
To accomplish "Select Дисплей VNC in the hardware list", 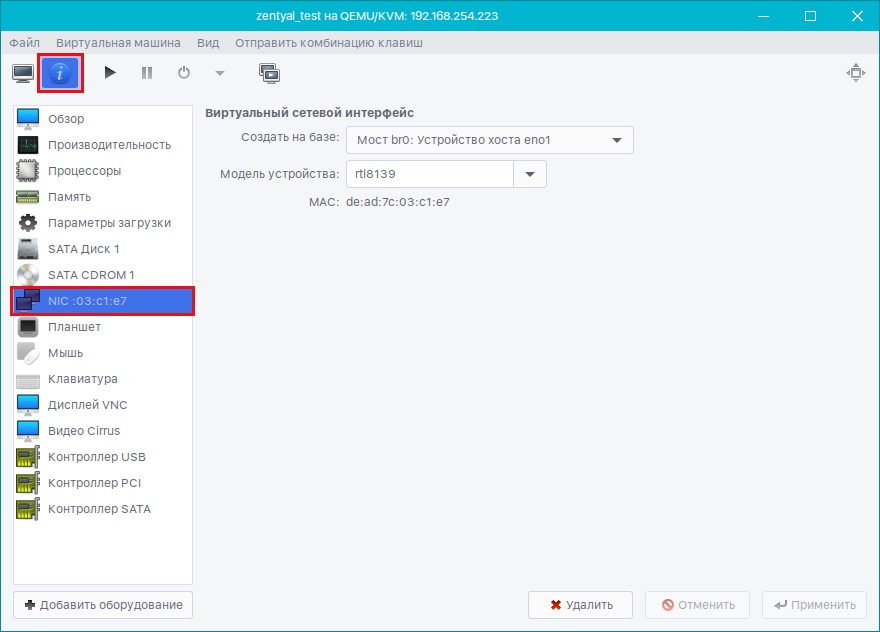I will point(87,405).
